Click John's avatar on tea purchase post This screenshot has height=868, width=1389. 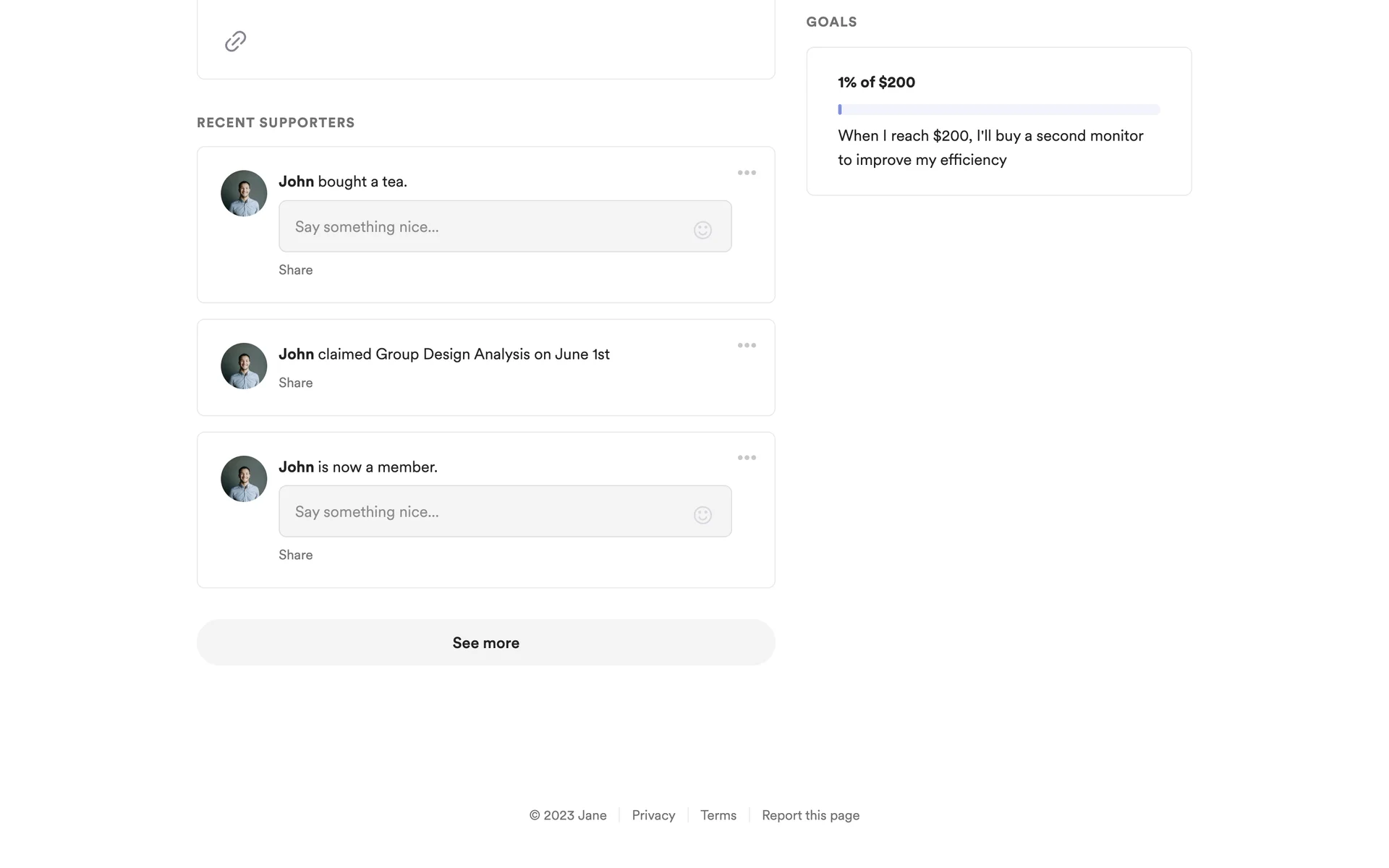(244, 193)
